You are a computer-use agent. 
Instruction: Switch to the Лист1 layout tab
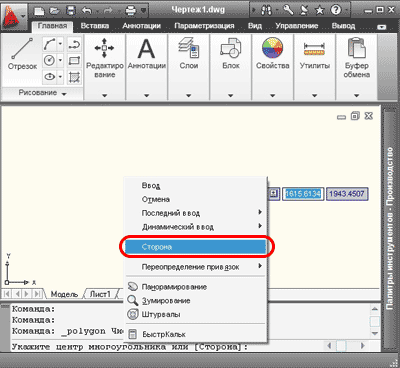coord(100,294)
